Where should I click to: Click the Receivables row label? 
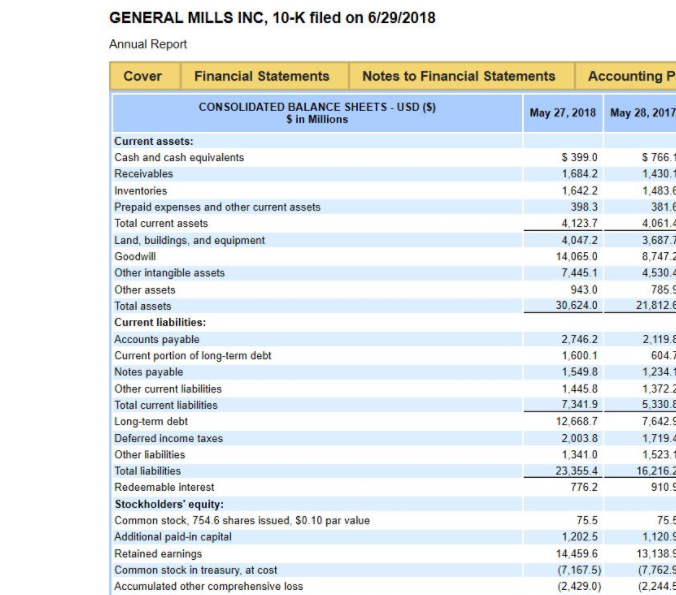(144, 174)
